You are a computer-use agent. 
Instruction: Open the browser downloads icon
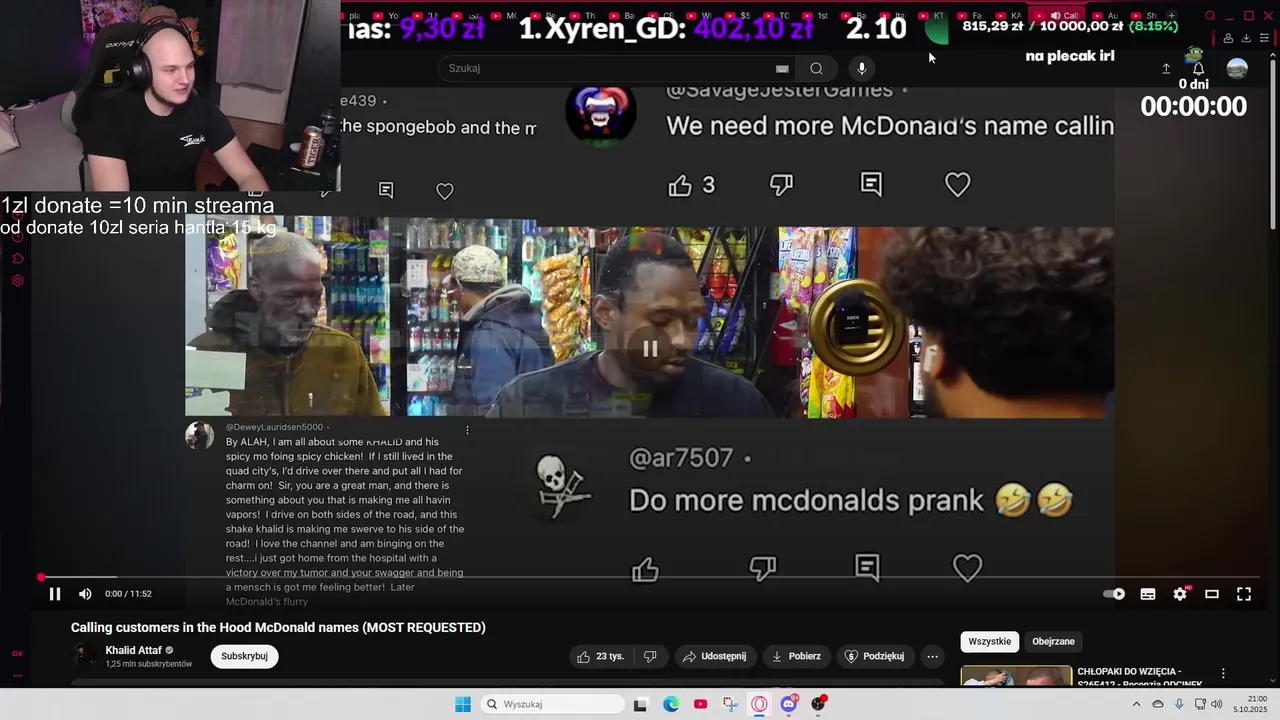click(1246, 38)
